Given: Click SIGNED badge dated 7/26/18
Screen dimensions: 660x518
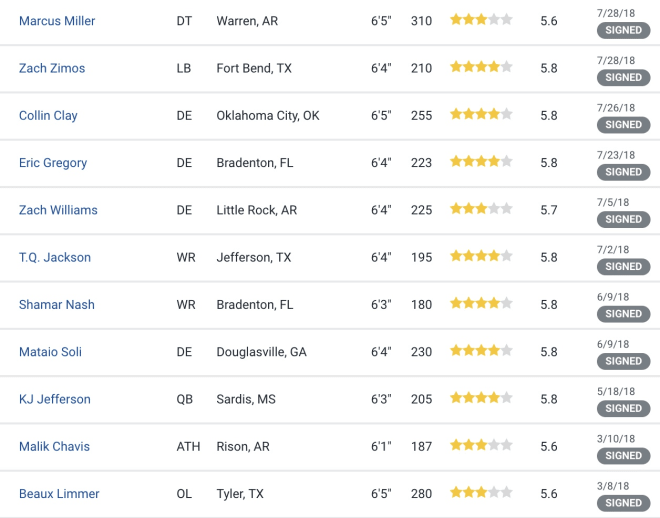Looking at the screenshot, I should [623, 125].
